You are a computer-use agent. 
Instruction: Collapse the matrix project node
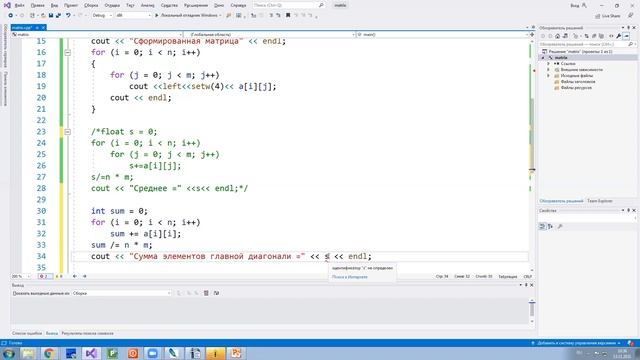[x=543, y=58]
